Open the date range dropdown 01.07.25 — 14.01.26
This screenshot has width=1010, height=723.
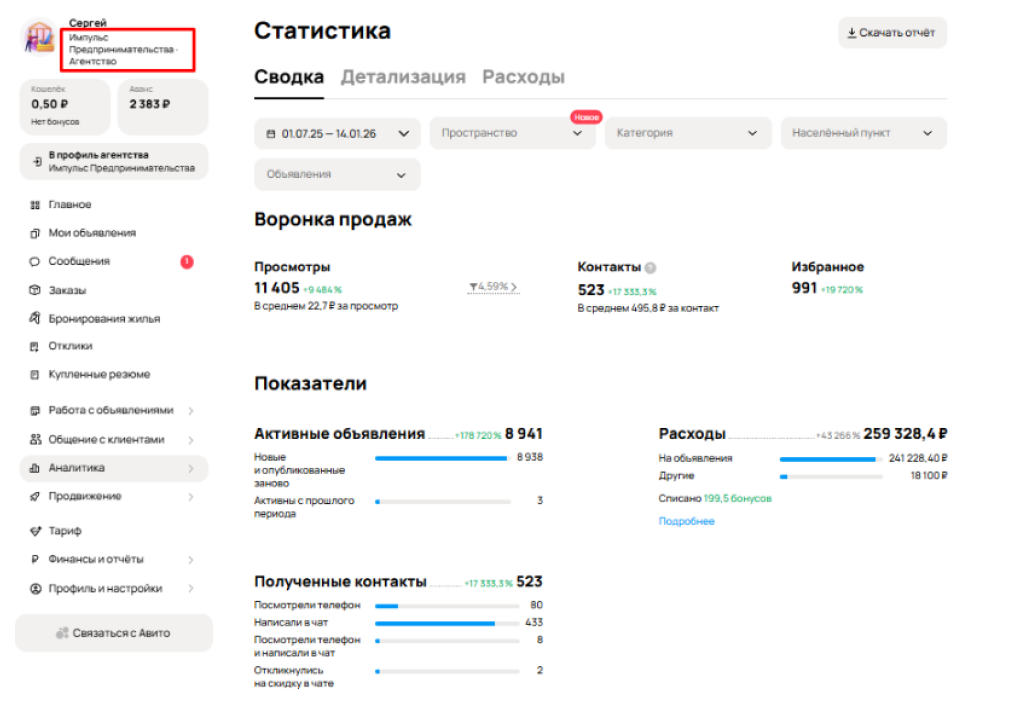pyautogui.click(x=337, y=133)
